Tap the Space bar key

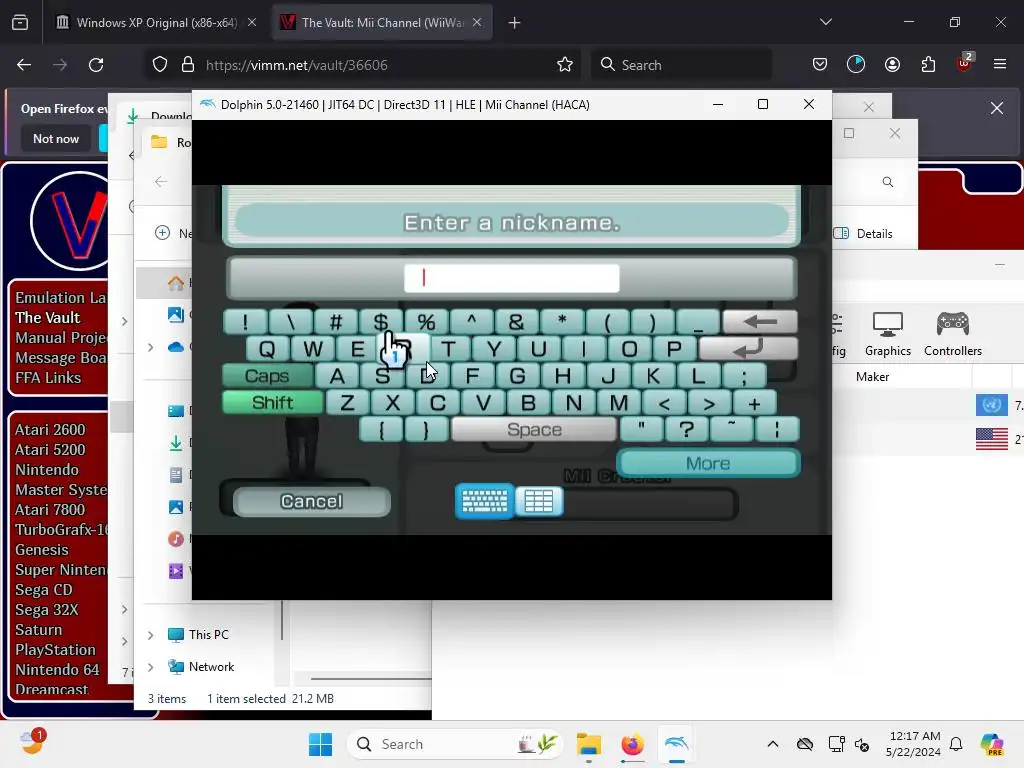pos(534,430)
